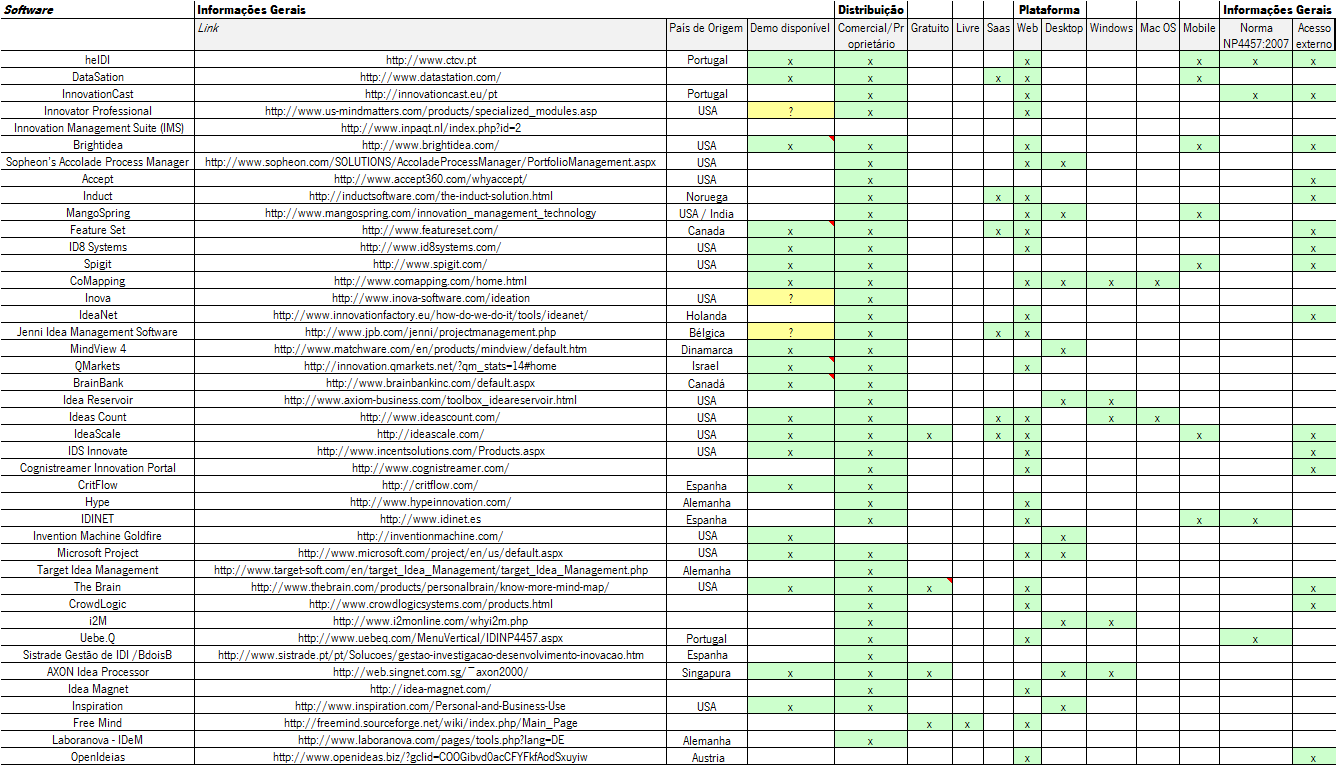Click the 'Idea Reservoir' software cell
This screenshot has height=765, width=1336.
97,400
